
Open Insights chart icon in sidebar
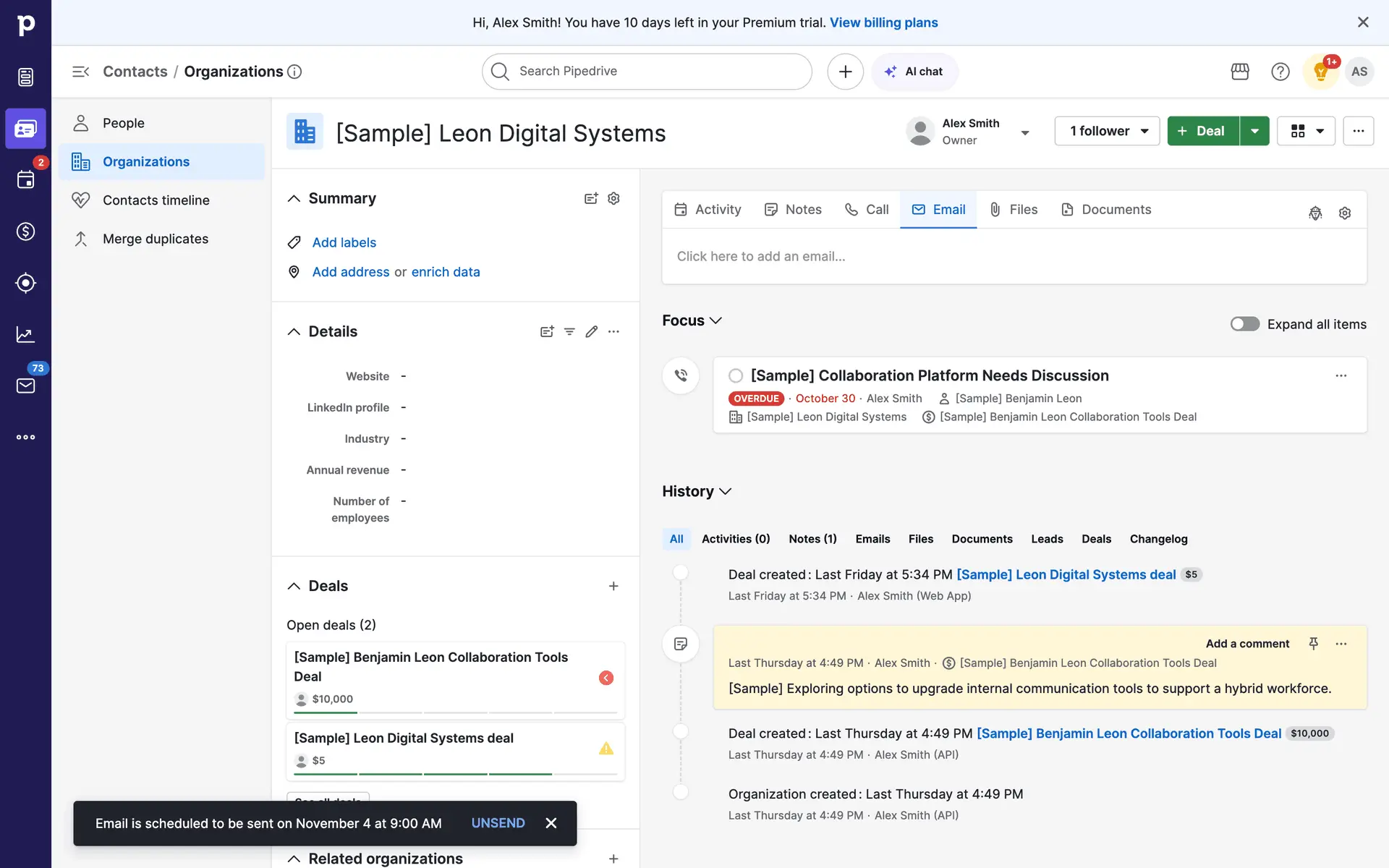coord(25,334)
